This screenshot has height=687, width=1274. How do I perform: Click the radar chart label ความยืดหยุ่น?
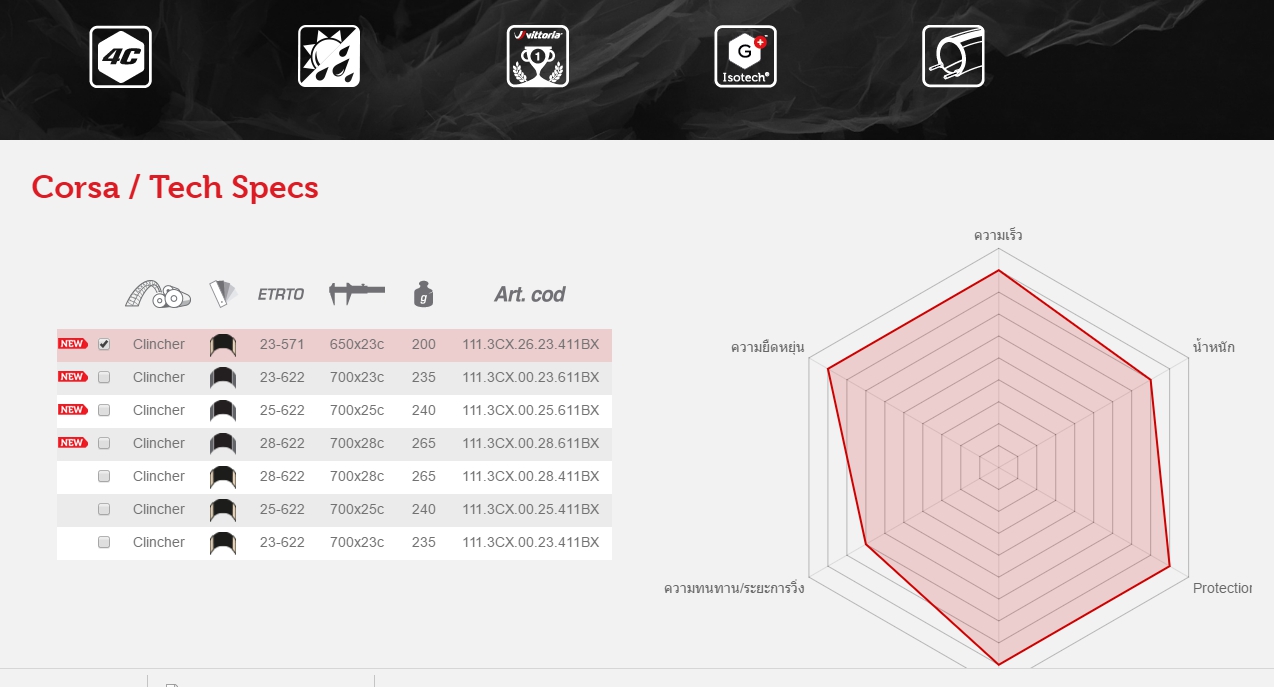coord(768,347)
